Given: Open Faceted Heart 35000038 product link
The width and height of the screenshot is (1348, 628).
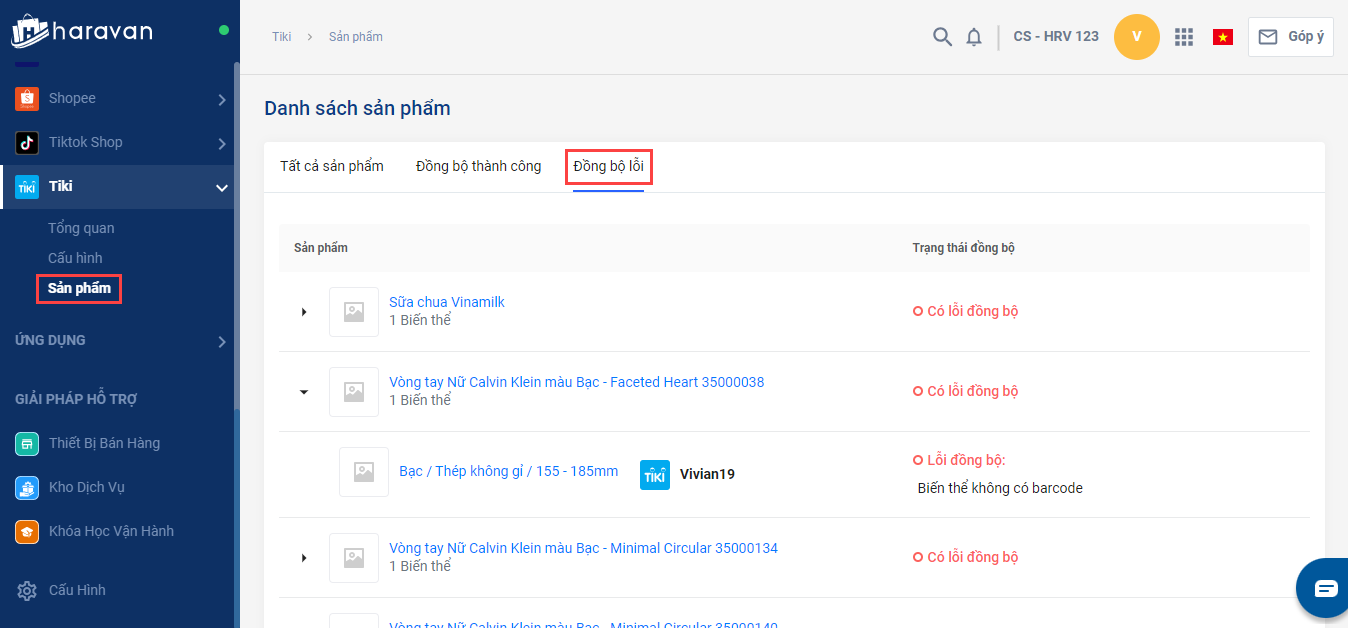Looking at the screenshot, I should tap(576, 382).
